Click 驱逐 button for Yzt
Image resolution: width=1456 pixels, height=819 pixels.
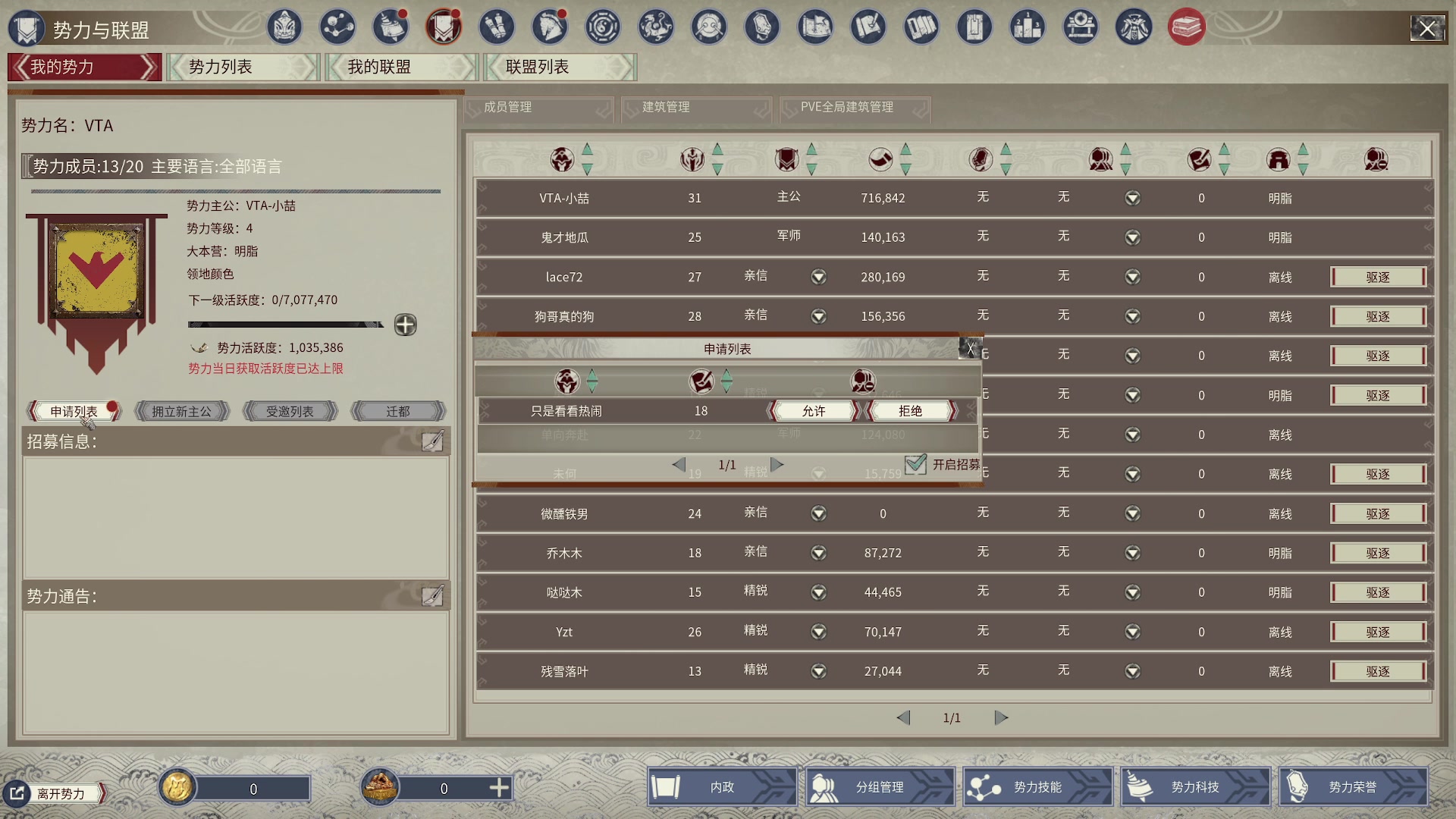tap(1378, 632)
